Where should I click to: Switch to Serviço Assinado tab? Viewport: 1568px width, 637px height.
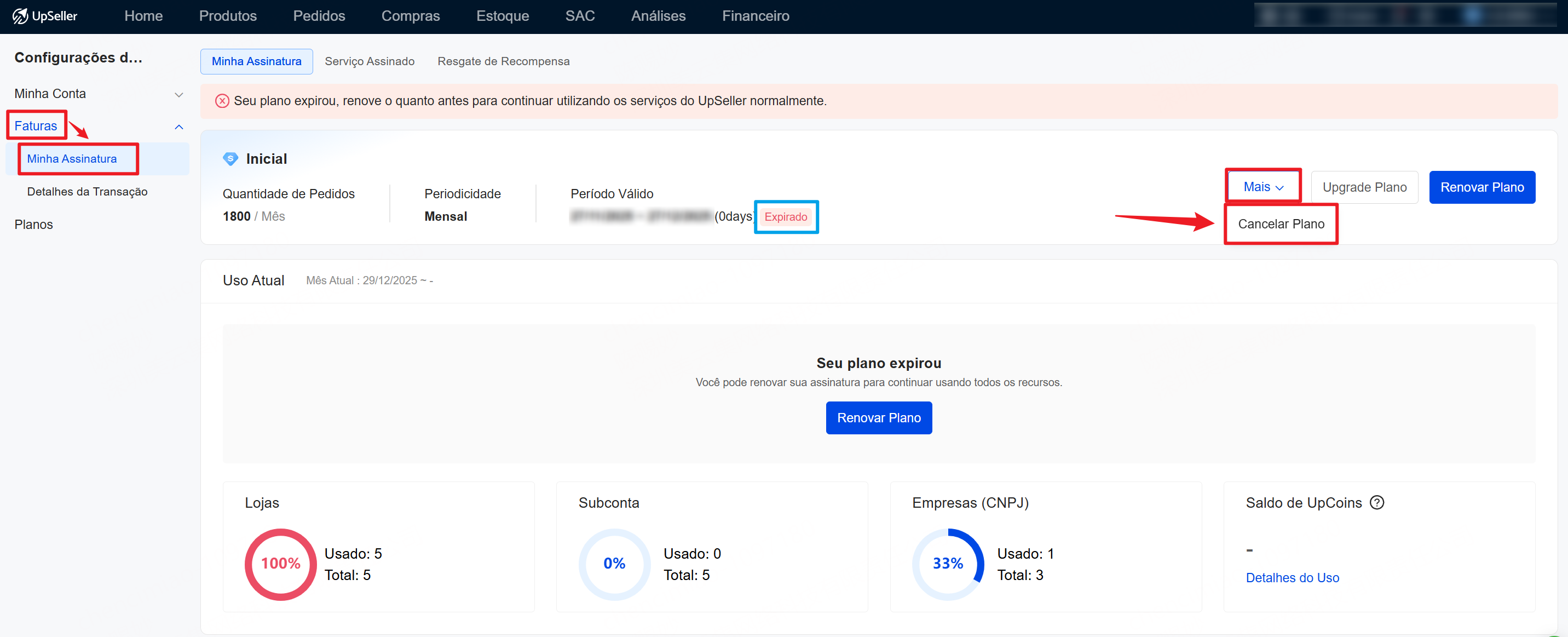(x=370, y=61)
